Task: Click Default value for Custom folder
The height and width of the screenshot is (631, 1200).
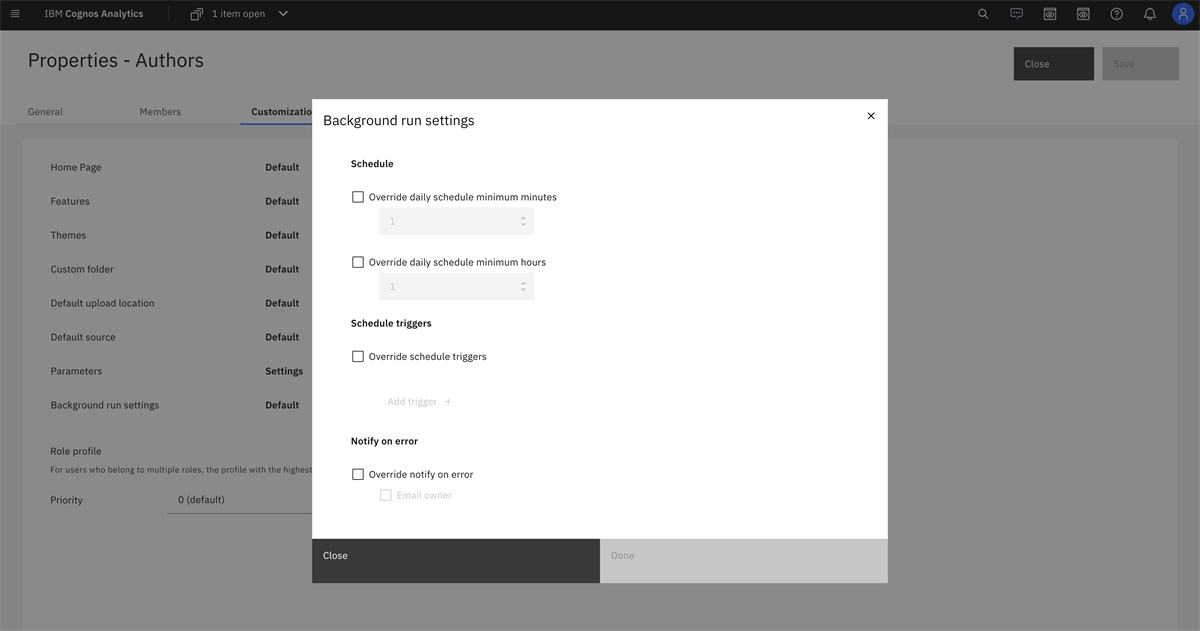Action: (x=282, y=270)
